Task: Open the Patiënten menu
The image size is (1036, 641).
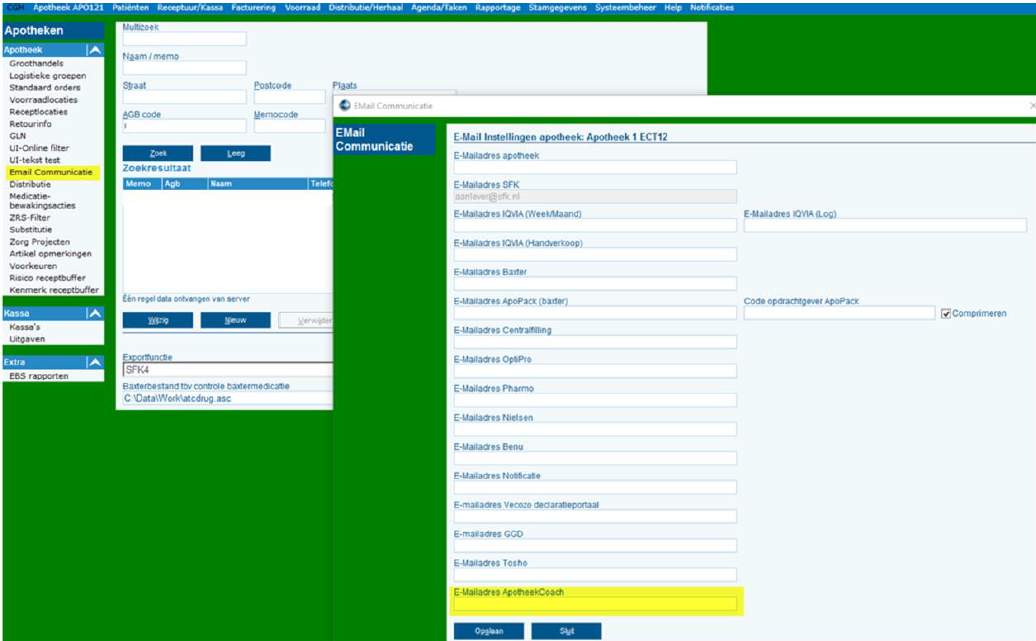Action: 130,7
